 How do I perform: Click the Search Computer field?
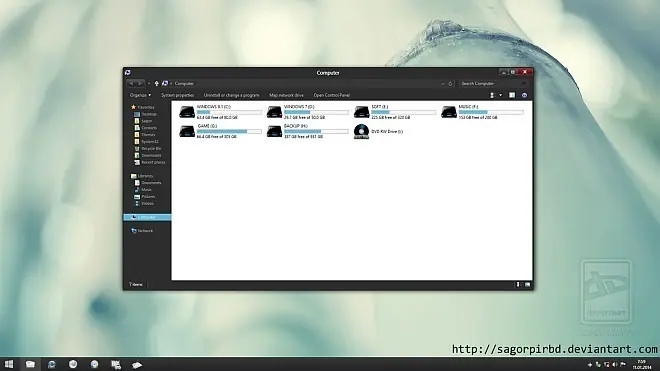click(492, 84)
